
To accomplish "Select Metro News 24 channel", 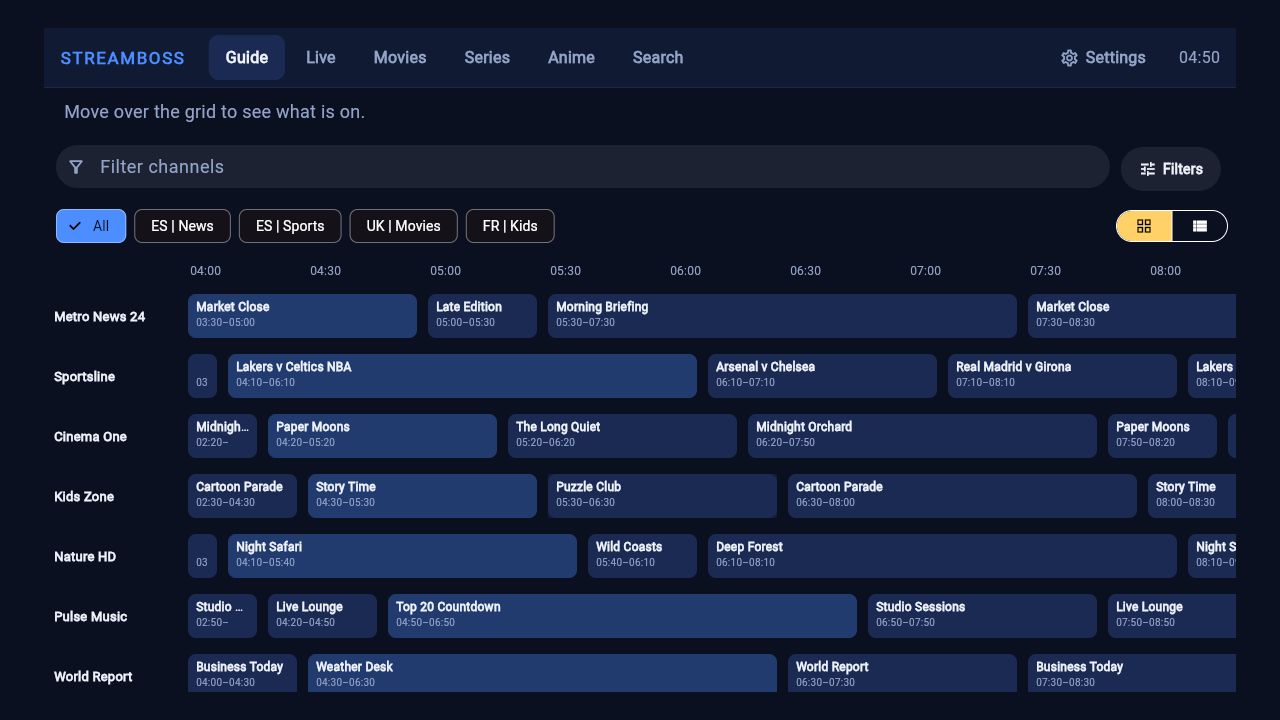I will pyautogui.click(x=100, y=317).
